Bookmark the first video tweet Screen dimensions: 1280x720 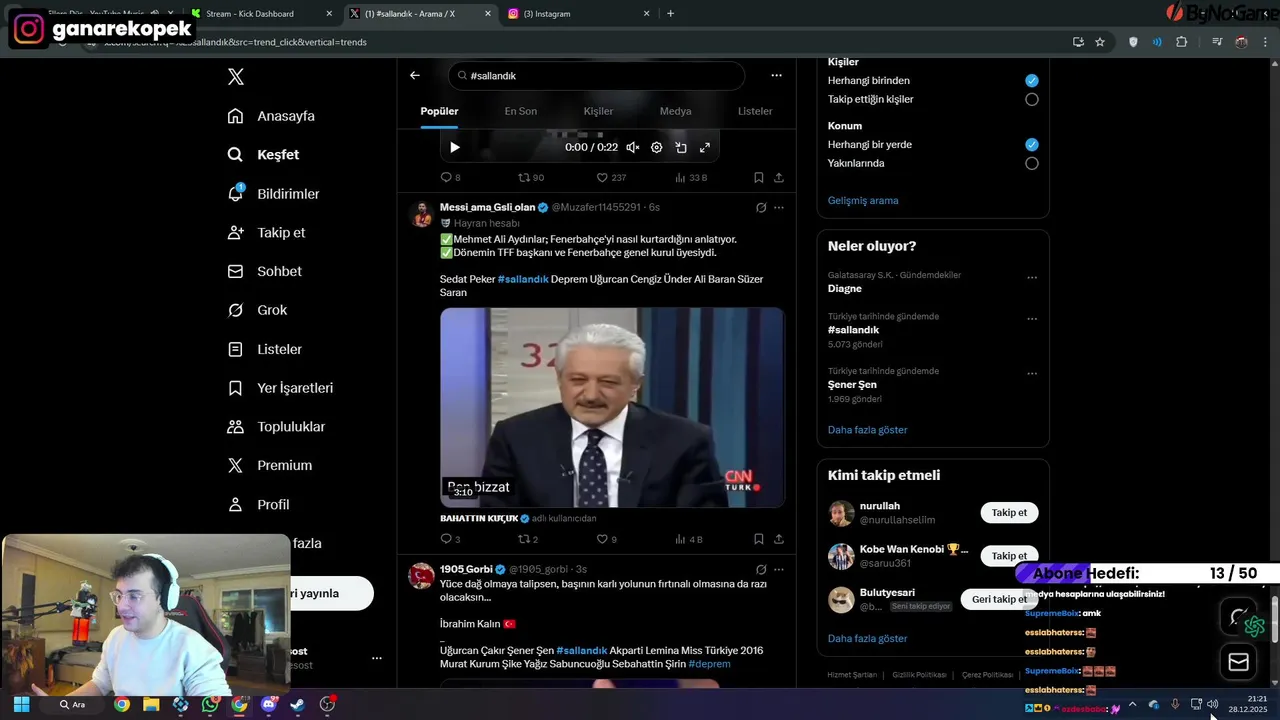[x=758, y=177]
